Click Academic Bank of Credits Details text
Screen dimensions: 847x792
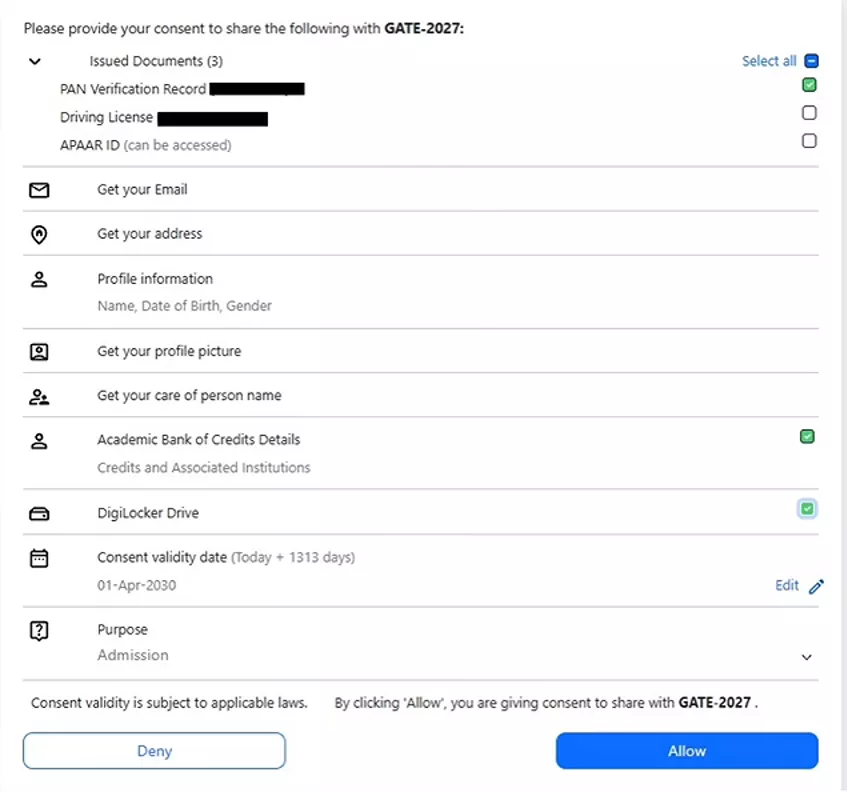click(x=198, y=440)
